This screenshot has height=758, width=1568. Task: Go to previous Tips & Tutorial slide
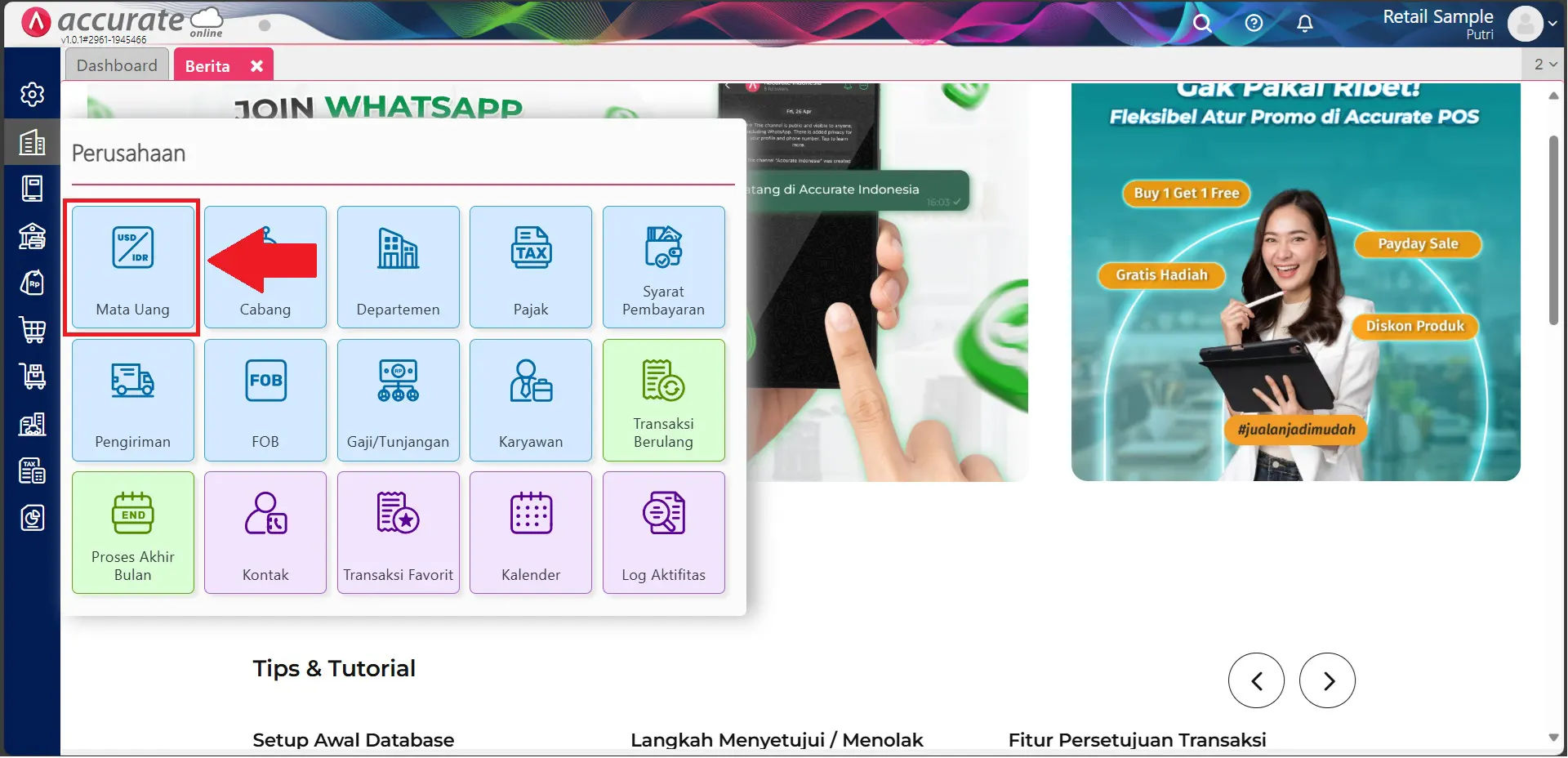[1256, 680]
